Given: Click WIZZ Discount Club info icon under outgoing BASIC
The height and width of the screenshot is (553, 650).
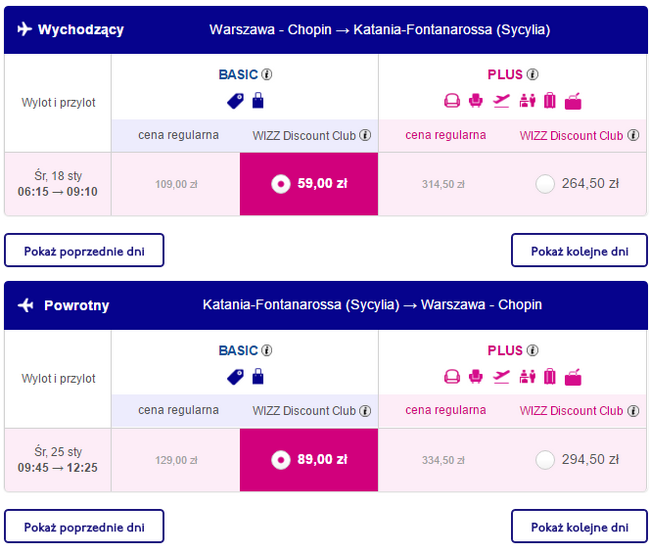Looking at the screenshot, I should coord(365,135).
